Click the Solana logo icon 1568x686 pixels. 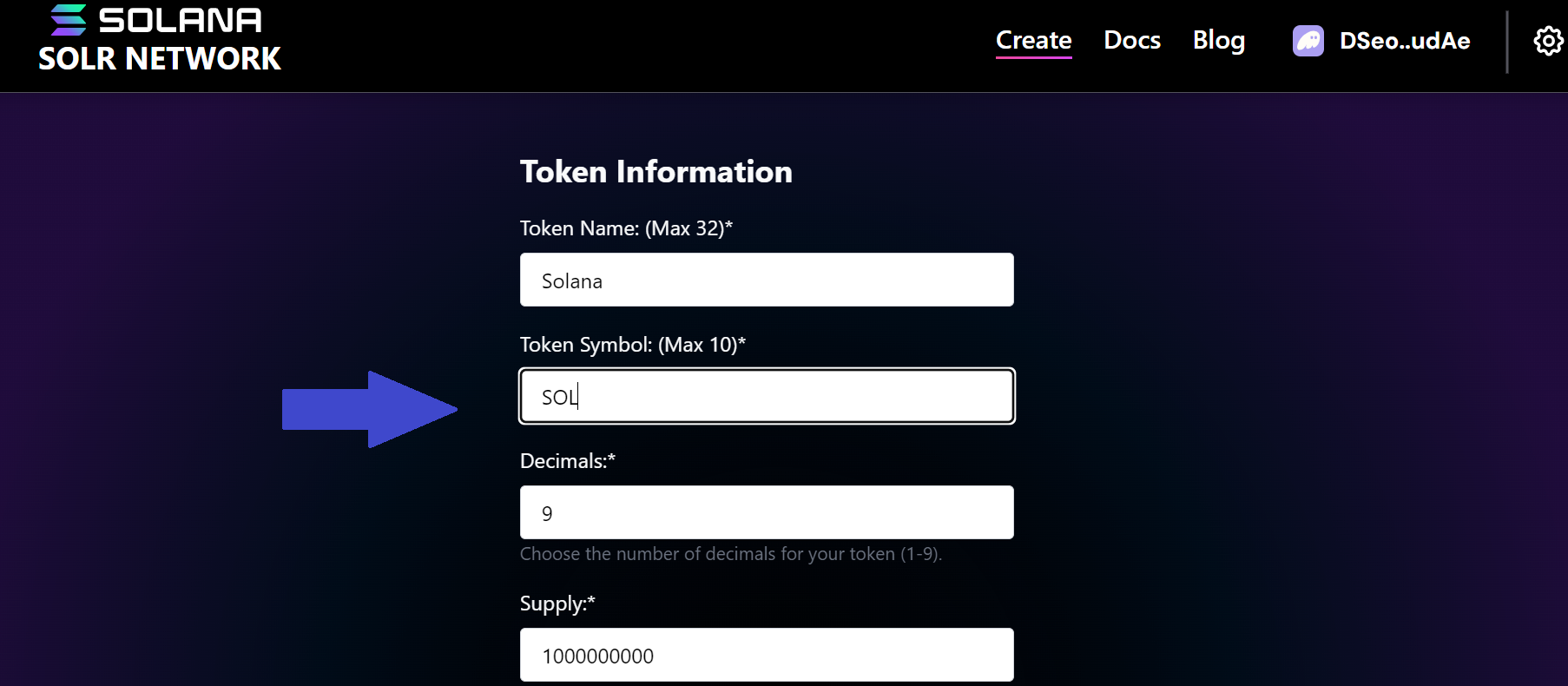[x=69, y=18]
